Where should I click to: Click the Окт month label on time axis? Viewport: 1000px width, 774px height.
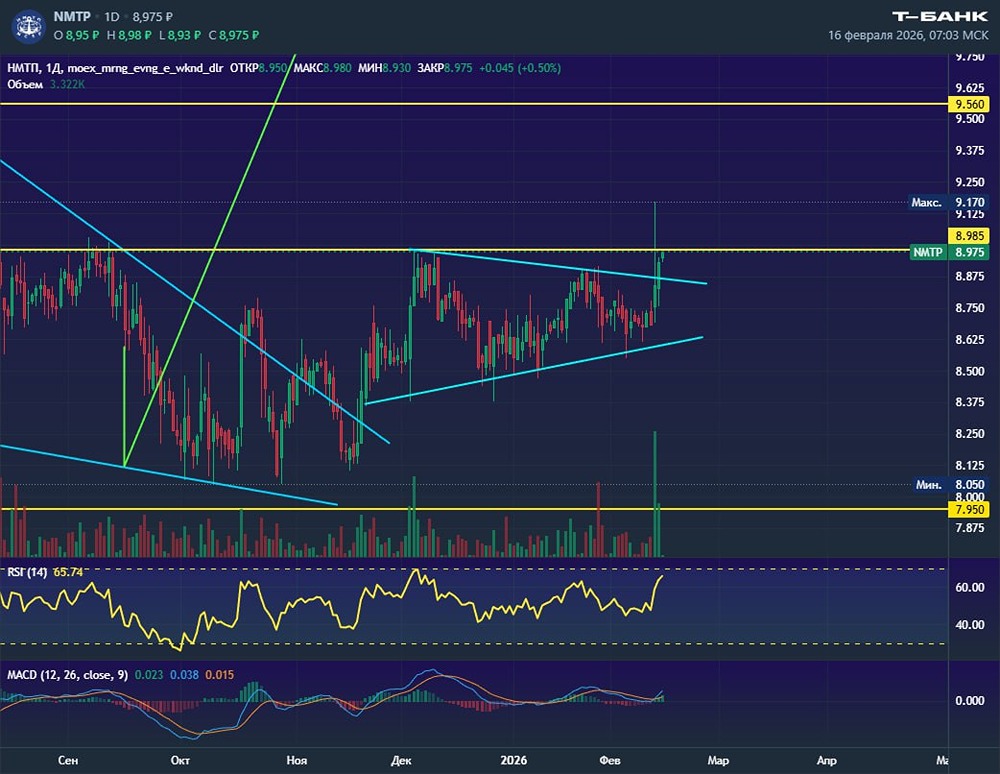[180, 760]
